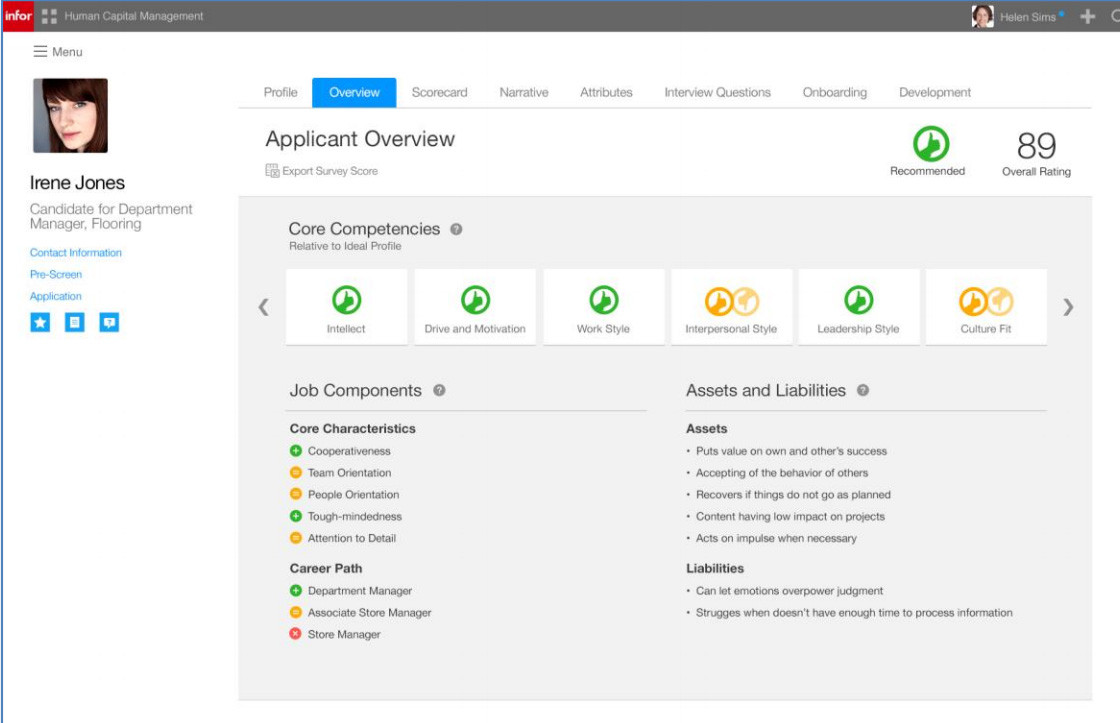Click the Infor logo
The width and height of the screenshot is (1120, 723).
[17, 16]
